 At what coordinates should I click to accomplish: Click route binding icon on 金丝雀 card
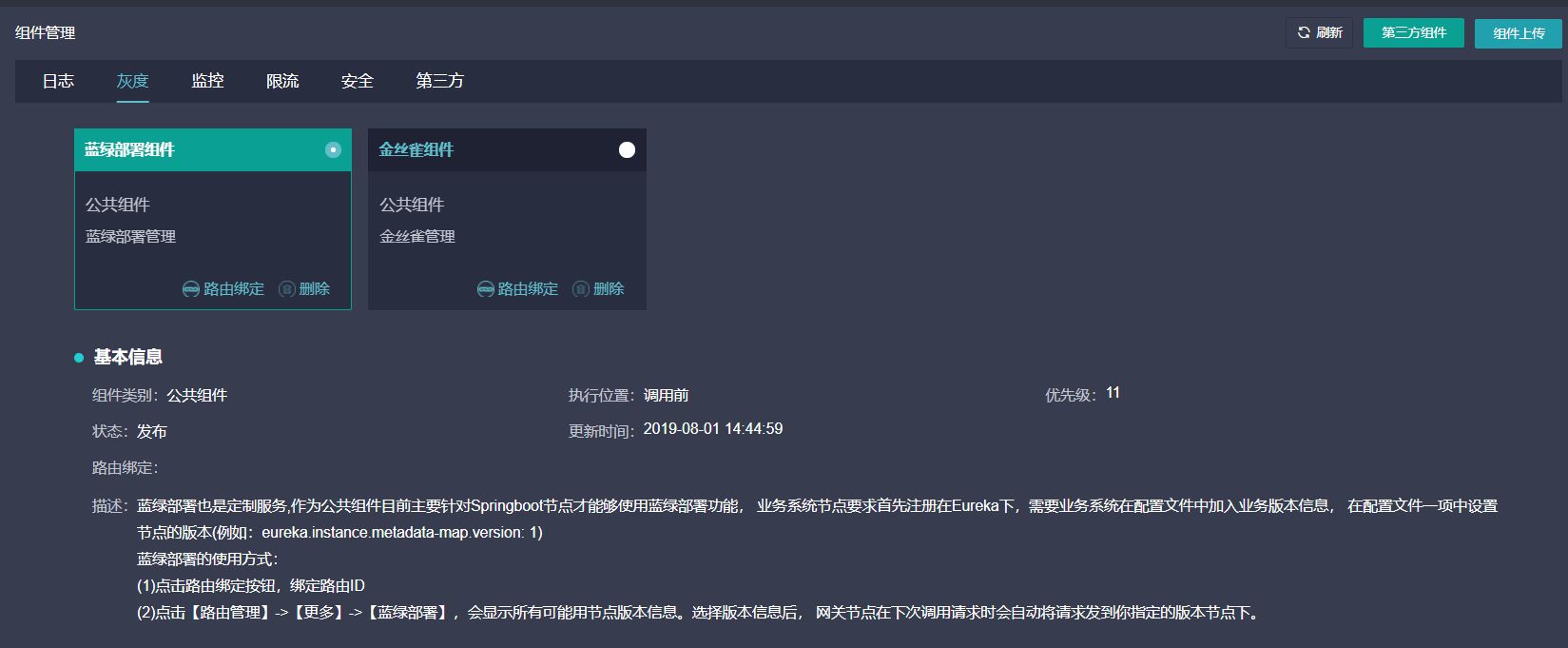[x=486, y=288]
